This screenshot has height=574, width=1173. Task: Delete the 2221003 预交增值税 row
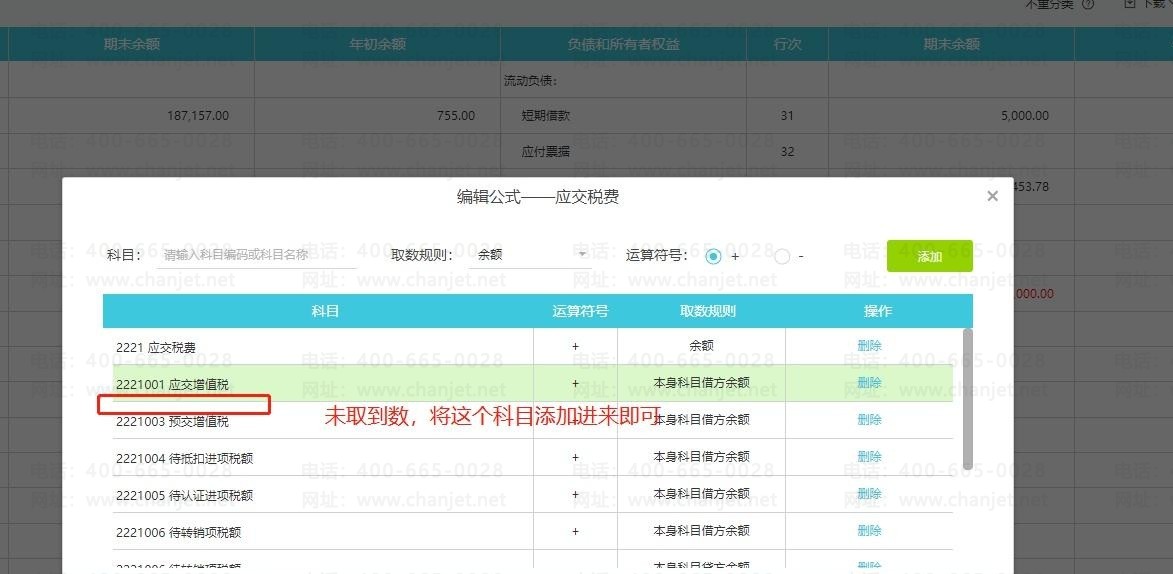(x=869, y=419)
